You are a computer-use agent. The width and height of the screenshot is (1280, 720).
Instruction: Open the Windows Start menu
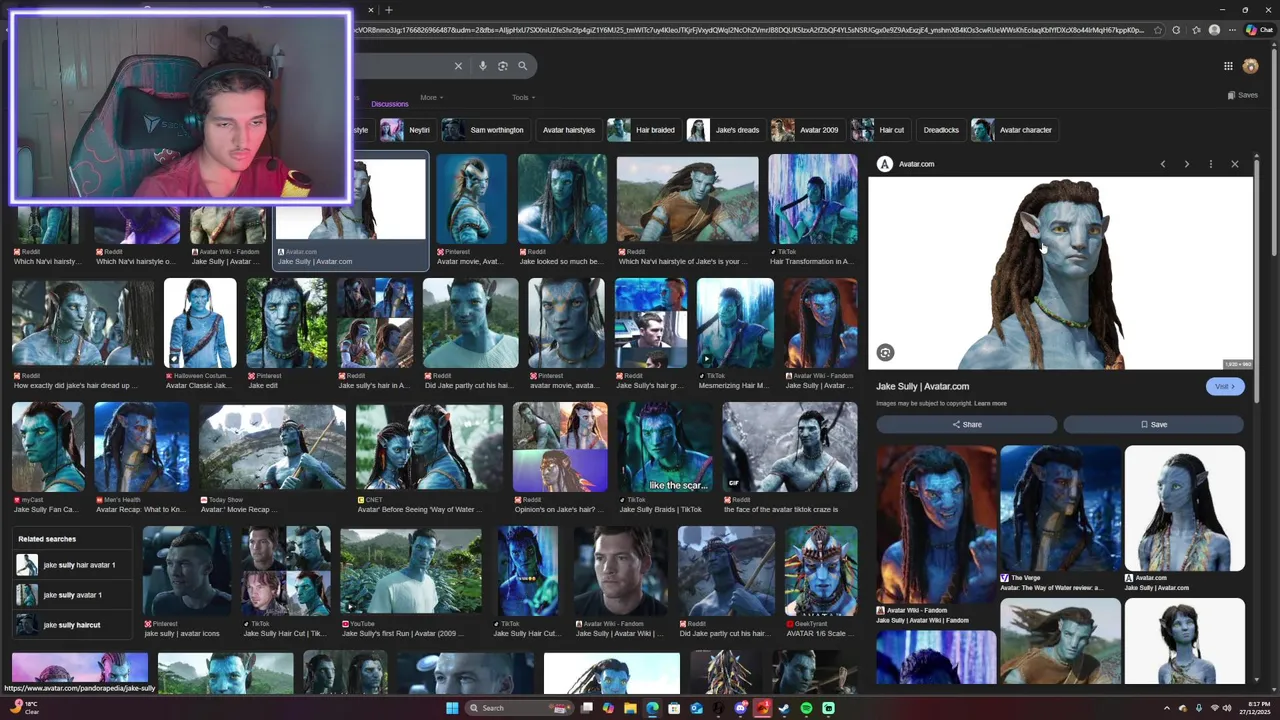pos(452,708)
